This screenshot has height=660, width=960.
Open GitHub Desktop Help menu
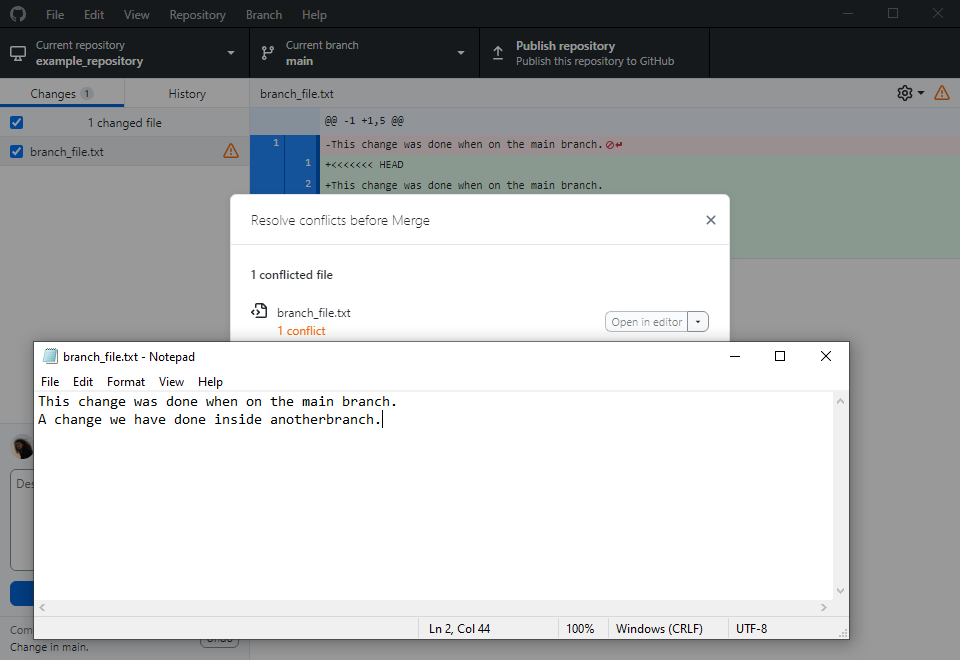pos(314,15)
